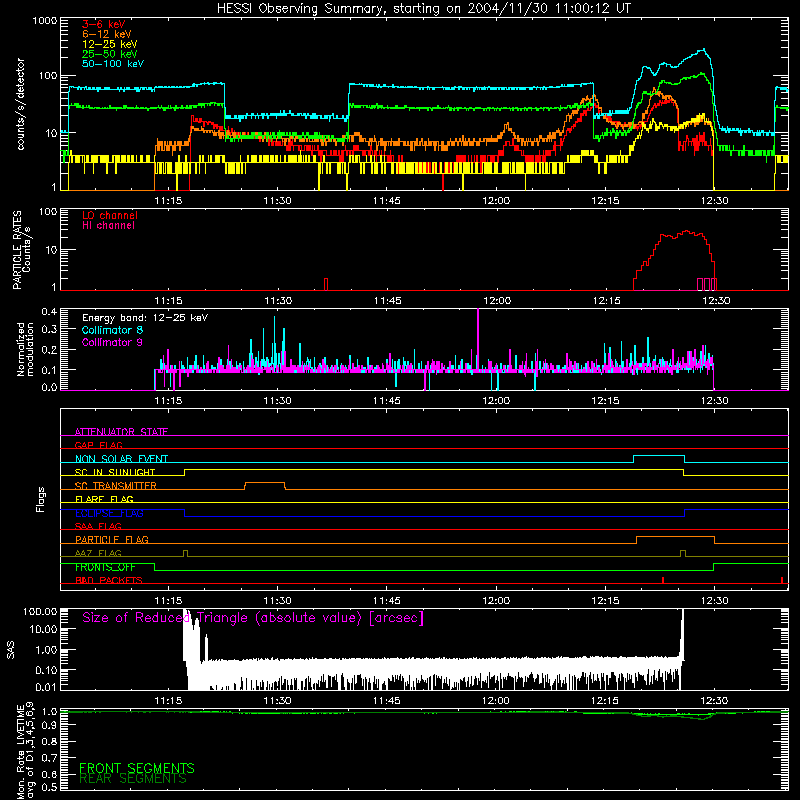Click the SC IN SUNLIGHT flag label

tap(115, 472)
